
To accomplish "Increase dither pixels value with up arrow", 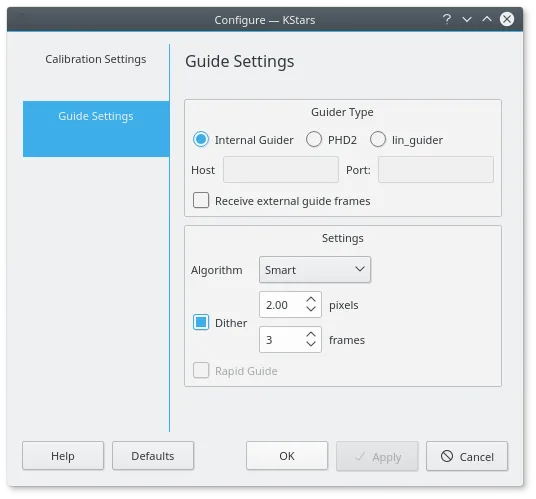I will click(x=311, y=299).
